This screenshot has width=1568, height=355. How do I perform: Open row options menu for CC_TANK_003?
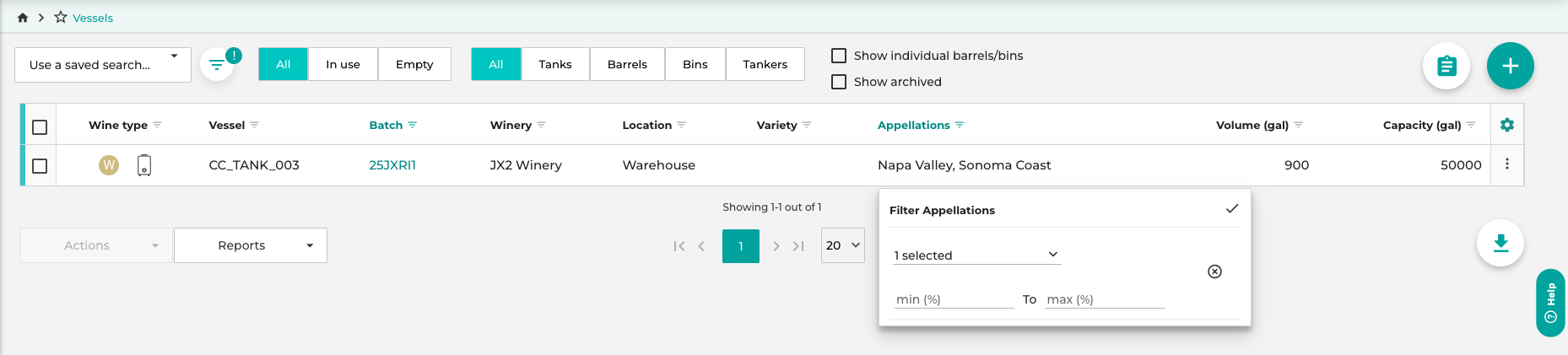[x=1507, y=164]
